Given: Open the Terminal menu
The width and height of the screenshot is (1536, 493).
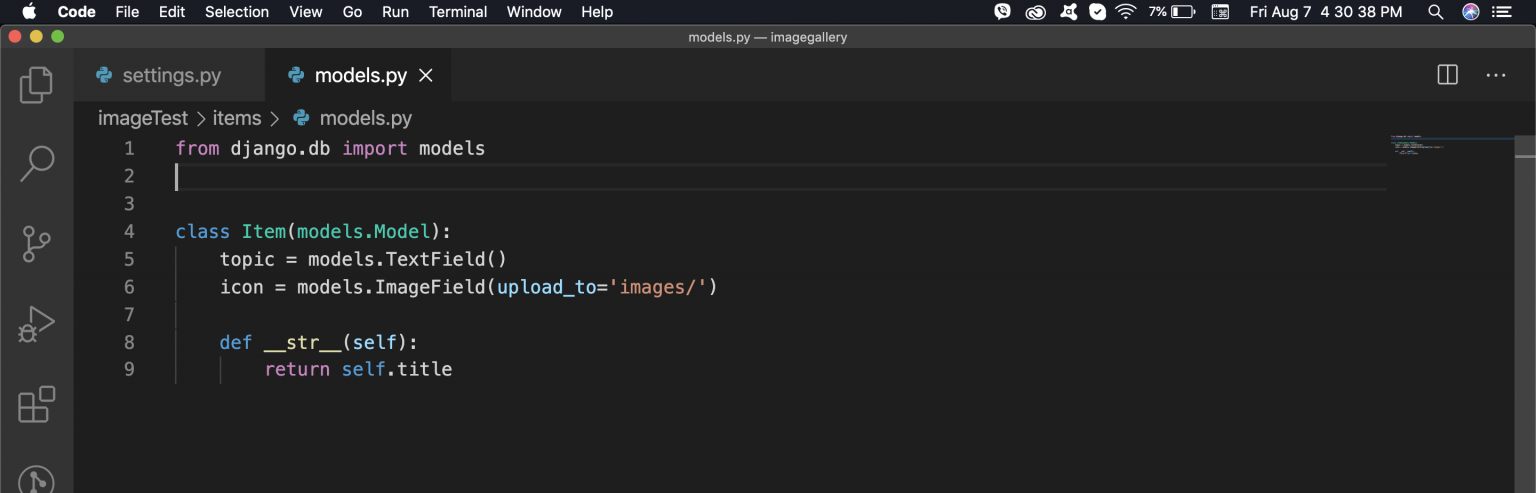Looking at the screenshot, I should pos(458,12).
